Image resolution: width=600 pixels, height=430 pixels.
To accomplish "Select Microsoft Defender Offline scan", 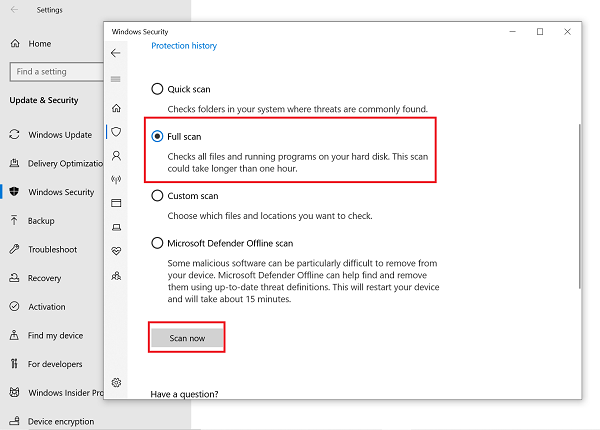I will [157, 243].
